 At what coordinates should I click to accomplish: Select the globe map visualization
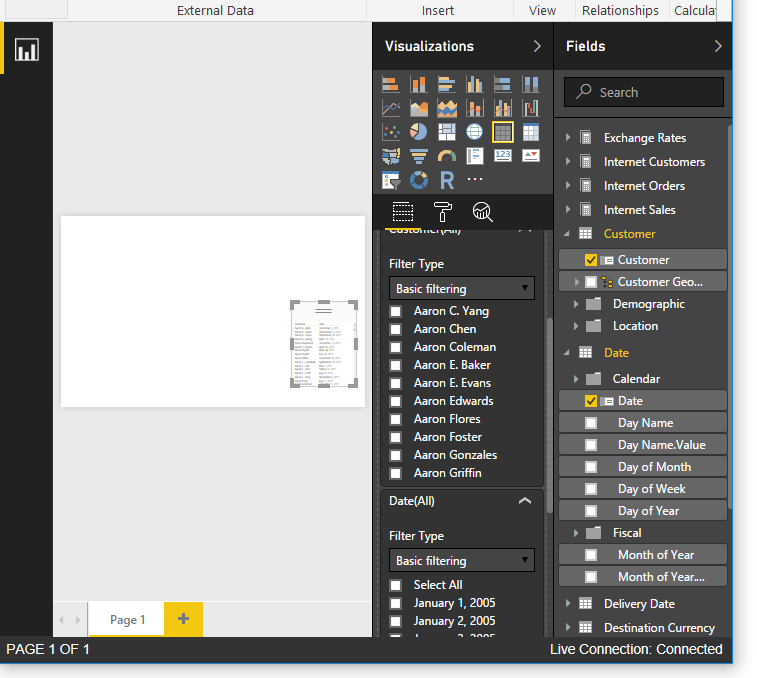pyautogui.click(x=475, y=132)
